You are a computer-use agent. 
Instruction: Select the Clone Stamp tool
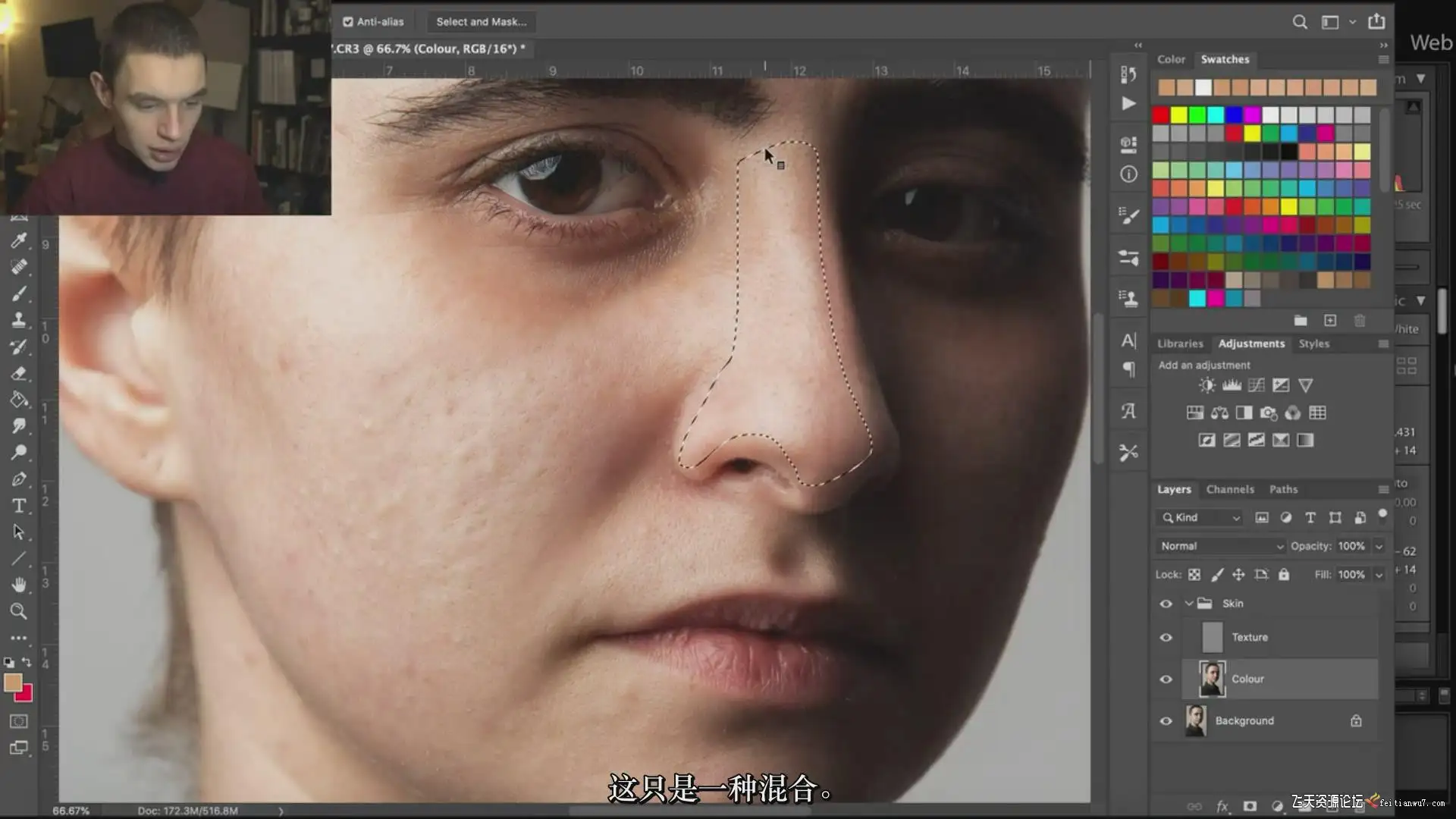click(19, 320)
